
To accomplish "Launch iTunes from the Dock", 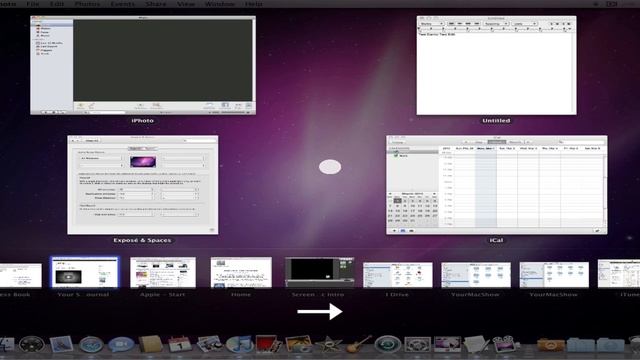I will [239, 344].
